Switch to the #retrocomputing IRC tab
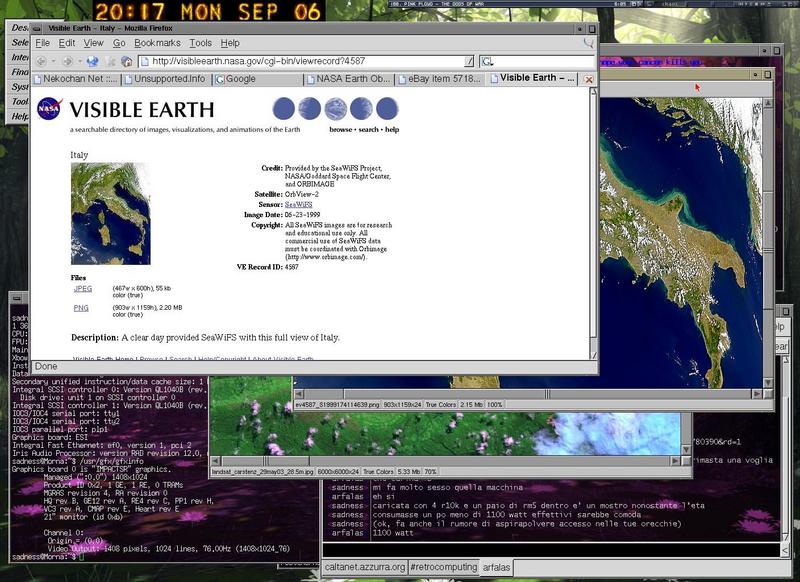The height and width of the screenshot is (582, 800). coord(443,567)
